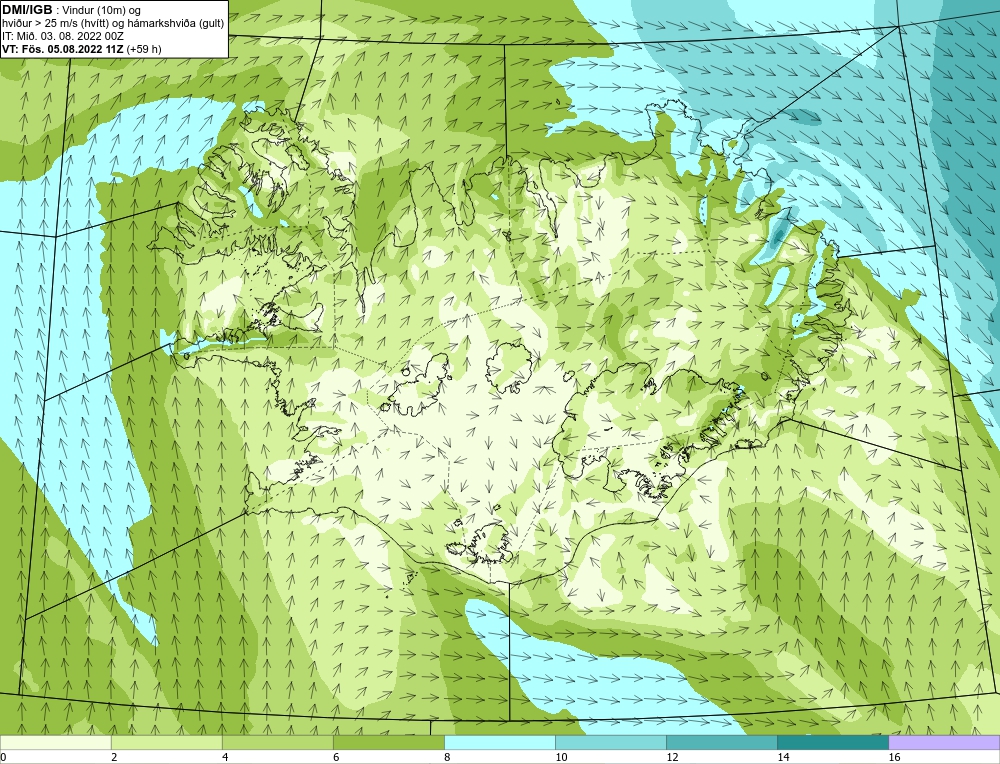Click the '(+59 h)' forecast offset text
This screenshot has width=1000, height=764.
click(x=144, y=49)
